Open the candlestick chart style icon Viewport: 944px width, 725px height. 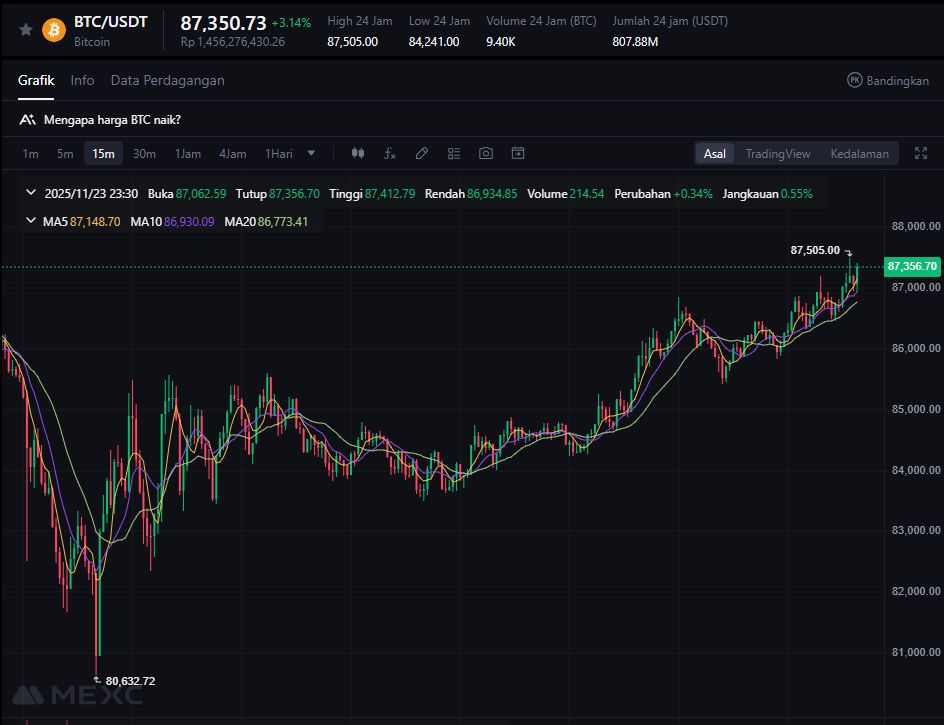358,153
